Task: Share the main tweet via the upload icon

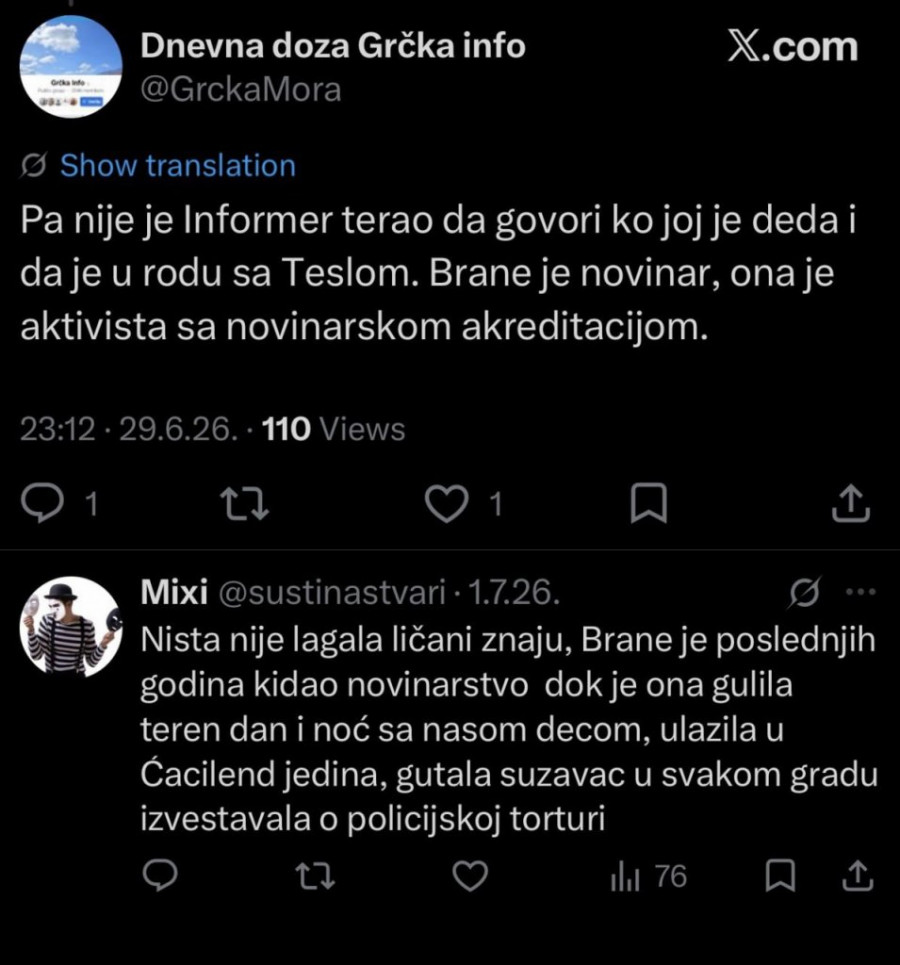Action: pos(851,503)
